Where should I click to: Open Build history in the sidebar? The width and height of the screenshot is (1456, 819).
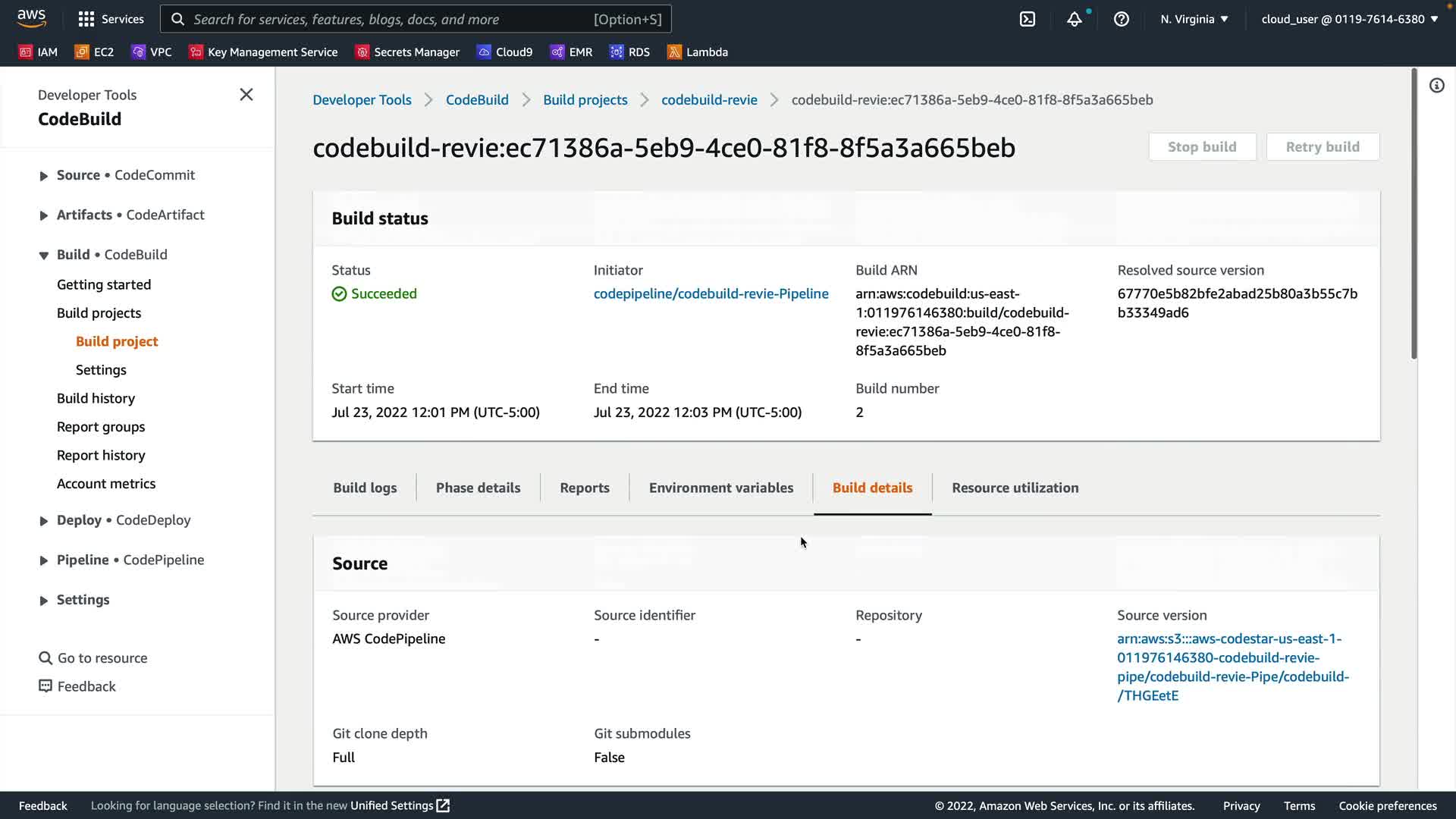96,398
